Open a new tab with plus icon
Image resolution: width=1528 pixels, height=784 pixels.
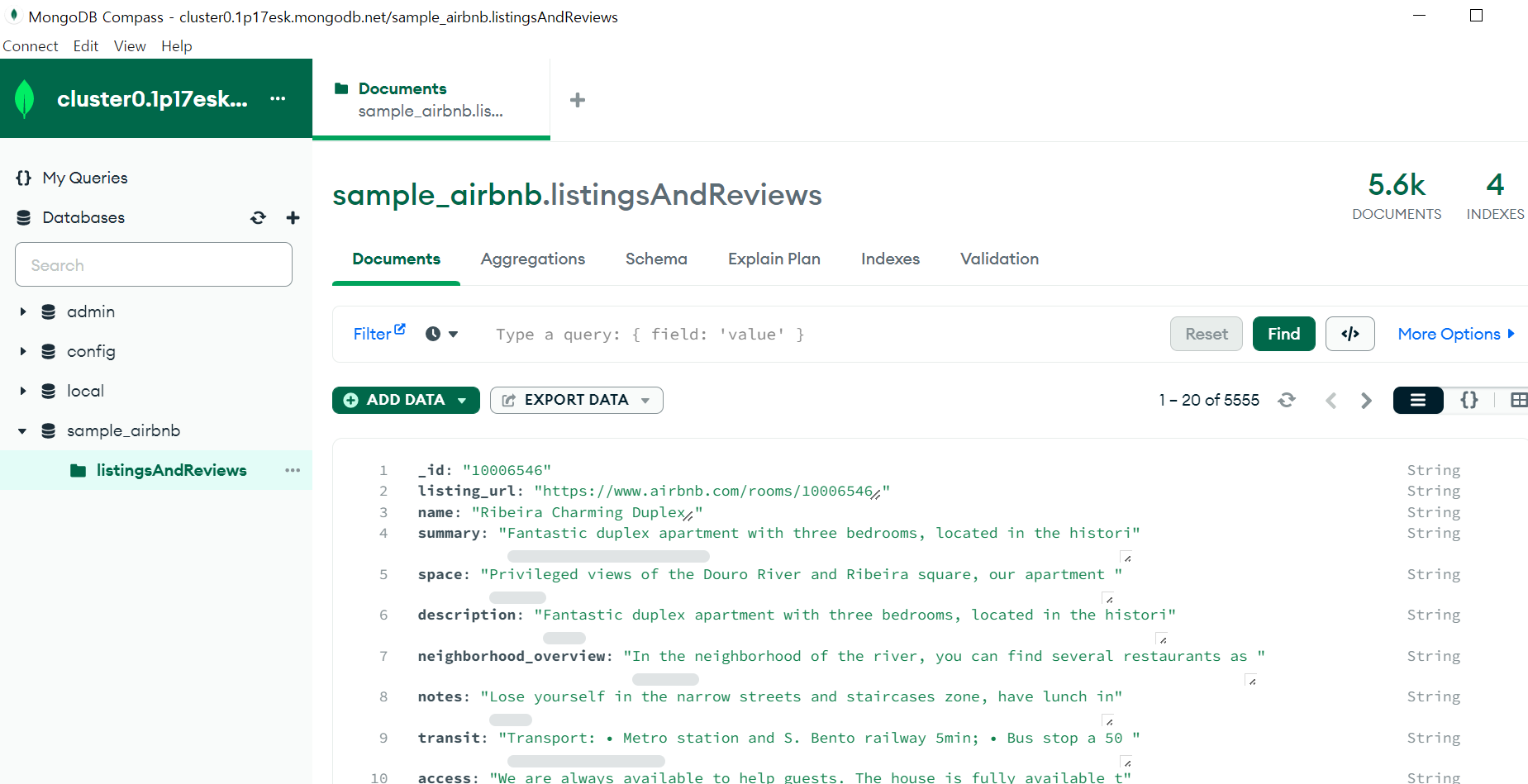(578, 100)
